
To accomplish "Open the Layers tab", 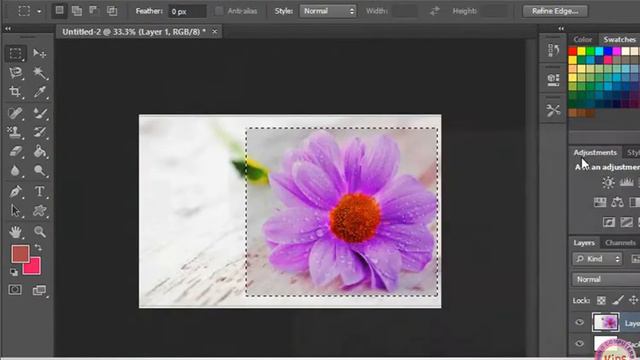I will (584, 243).
